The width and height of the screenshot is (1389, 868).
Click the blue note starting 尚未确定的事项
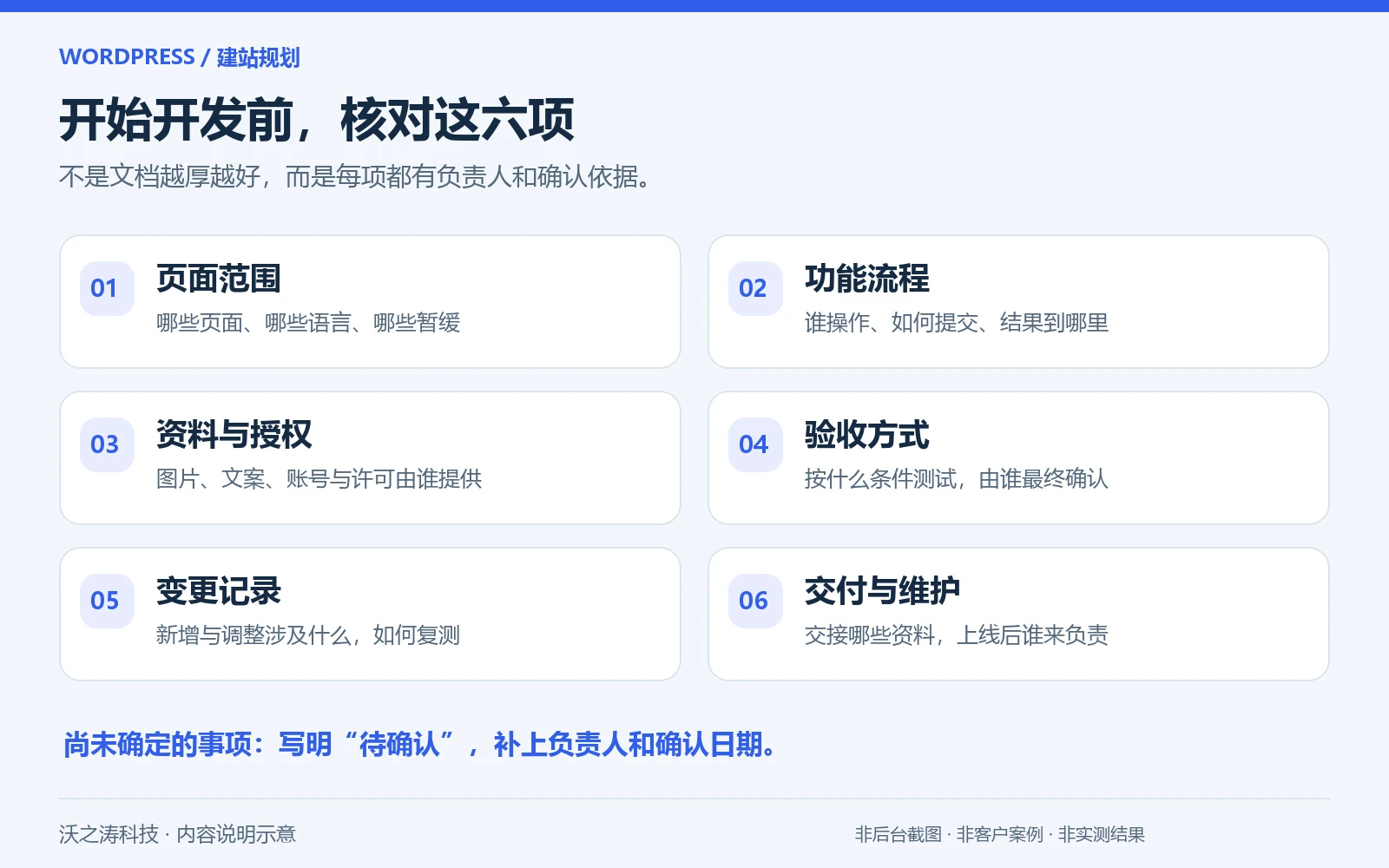[420, 745]
